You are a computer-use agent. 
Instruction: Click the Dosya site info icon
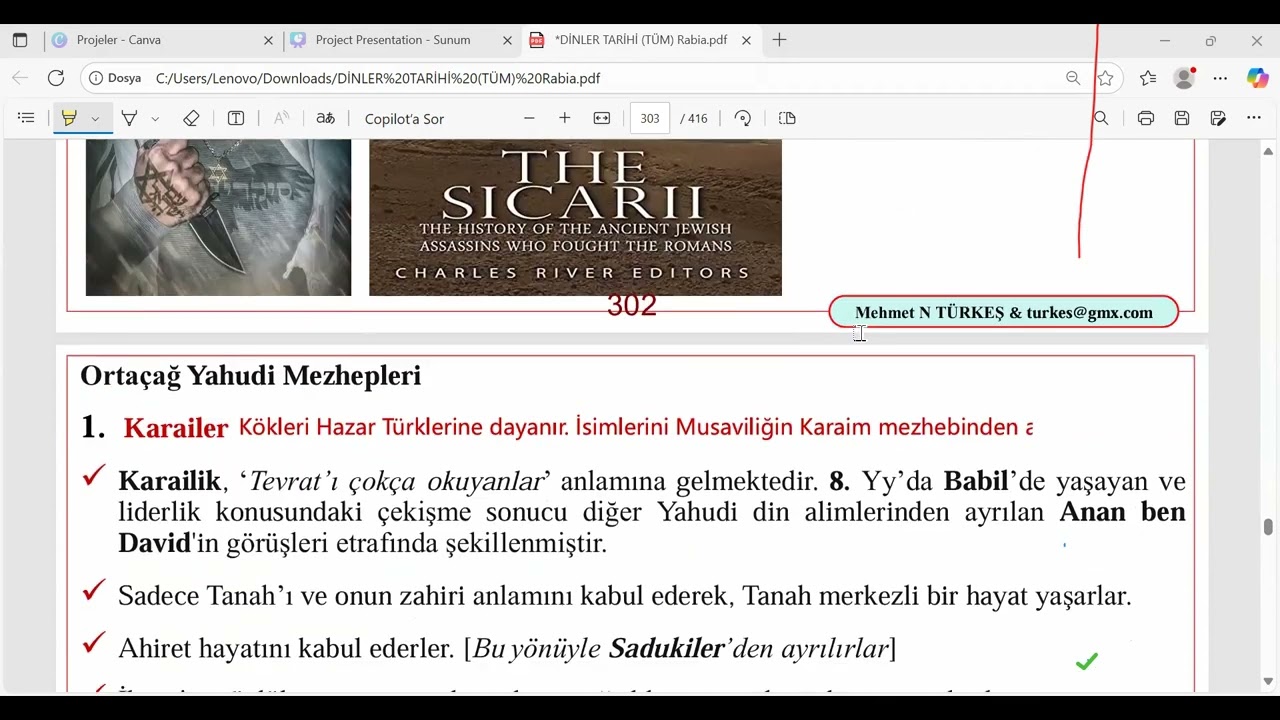pyautogui.click(x=115, y=78)
